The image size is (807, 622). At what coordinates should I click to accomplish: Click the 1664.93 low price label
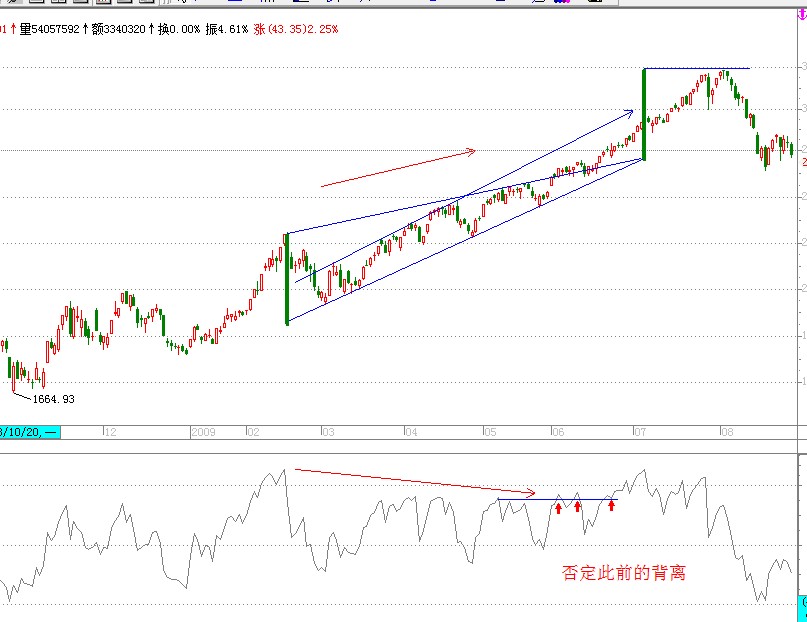coord(53,399)
